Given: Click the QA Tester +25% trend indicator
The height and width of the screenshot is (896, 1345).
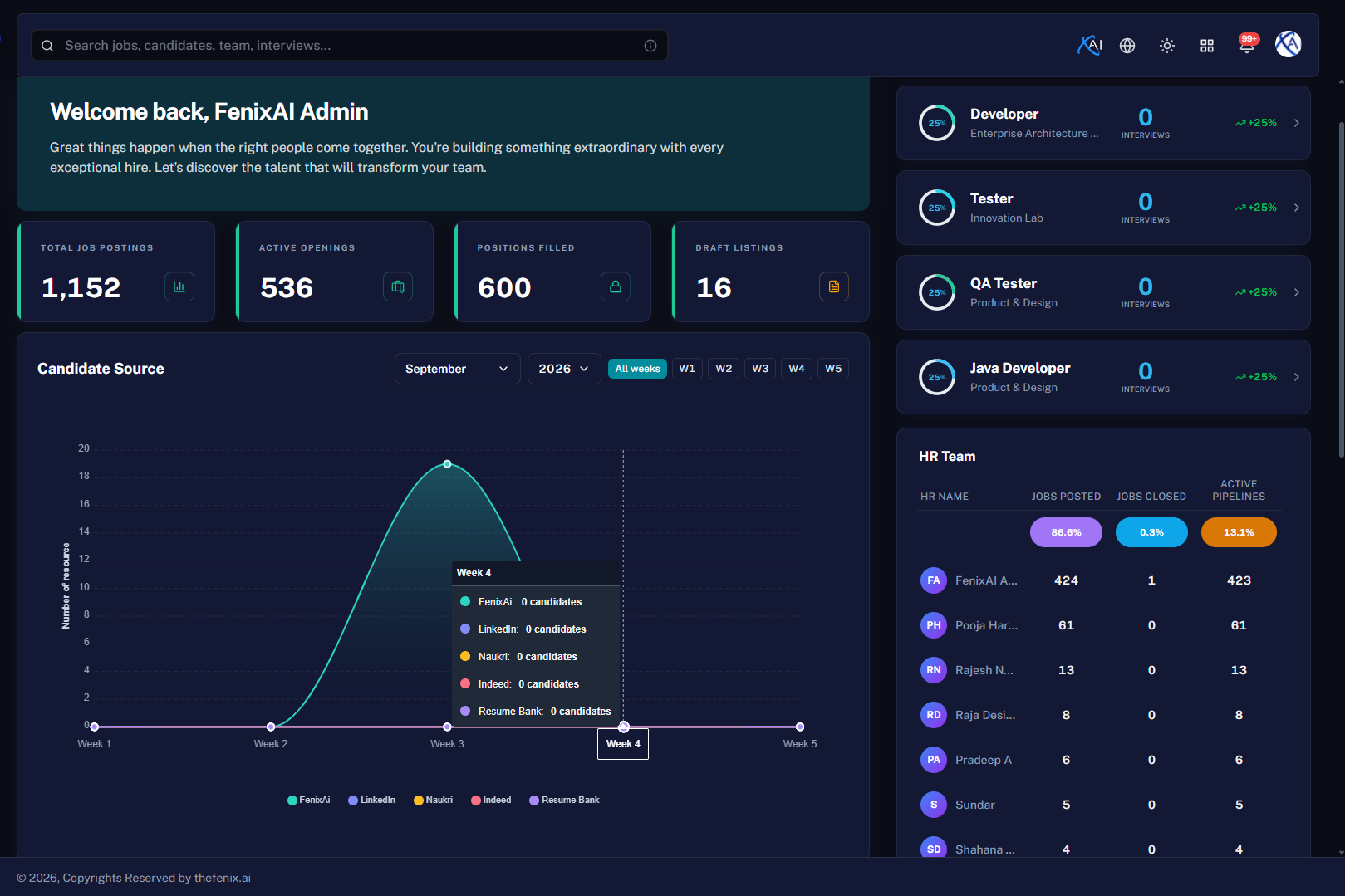Looking at the screenshot, I should (x=1255, y=292).
